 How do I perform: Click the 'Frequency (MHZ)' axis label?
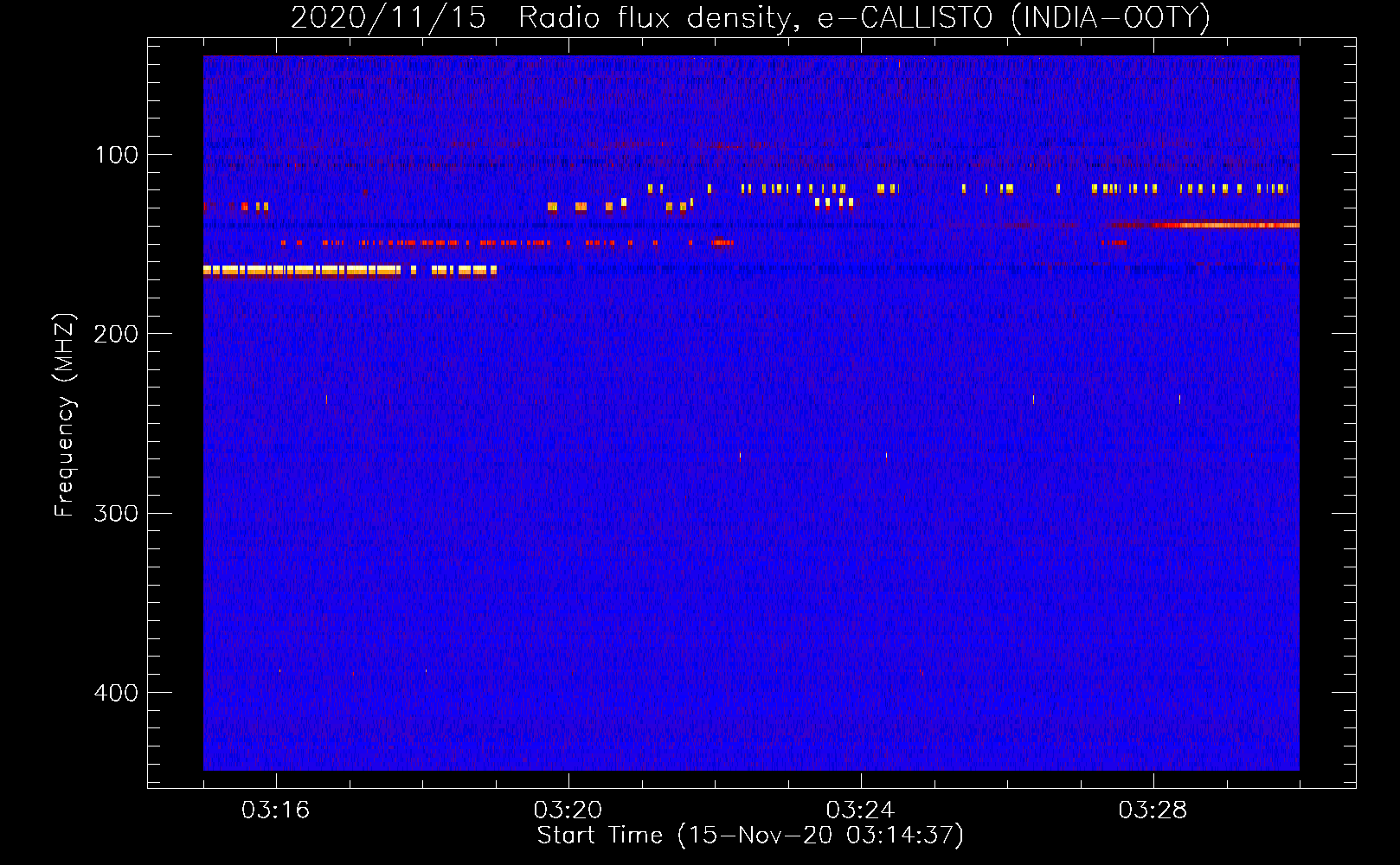[x=65, y=415]
